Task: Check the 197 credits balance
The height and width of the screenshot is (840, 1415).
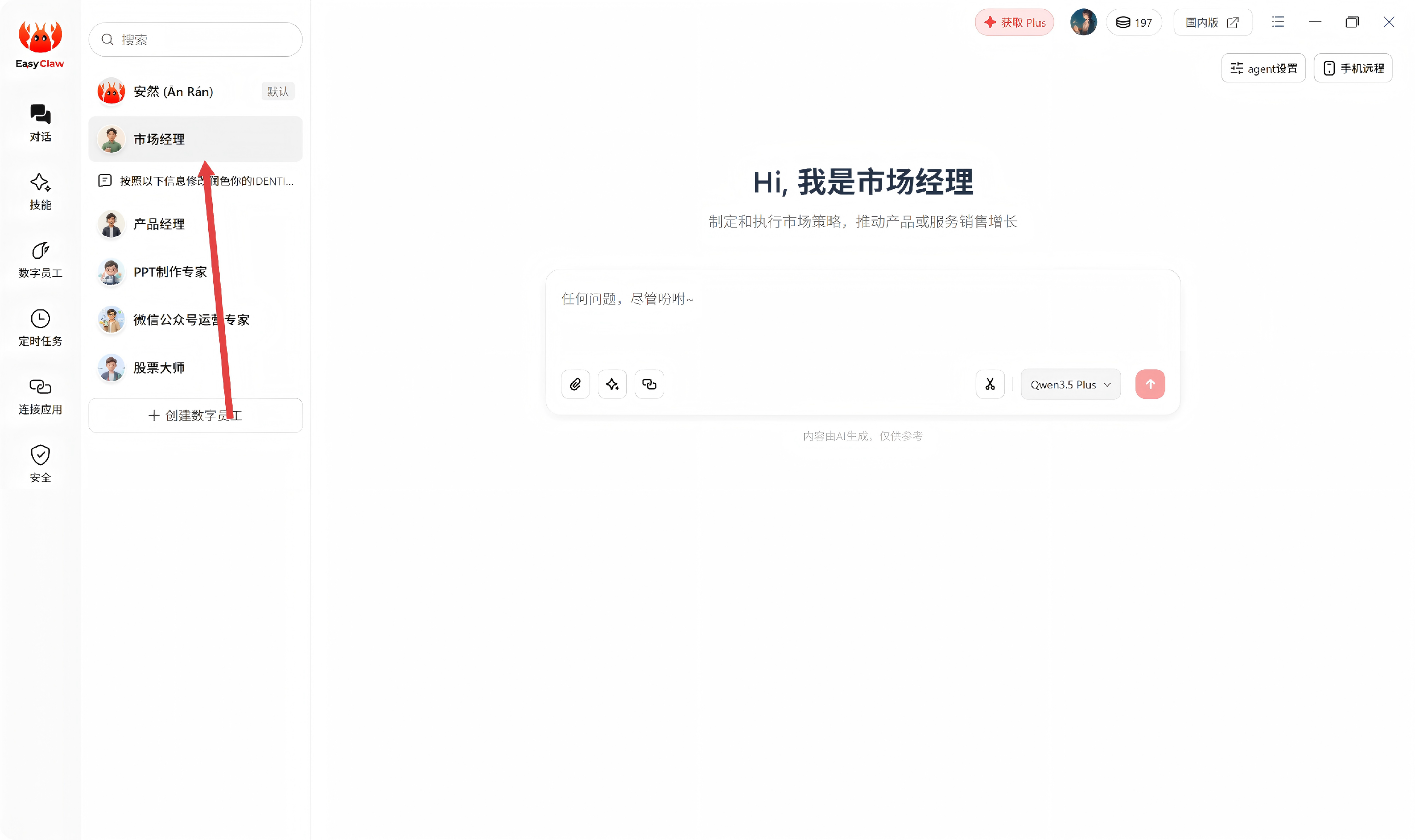Action: click(x=1134, y=22)
